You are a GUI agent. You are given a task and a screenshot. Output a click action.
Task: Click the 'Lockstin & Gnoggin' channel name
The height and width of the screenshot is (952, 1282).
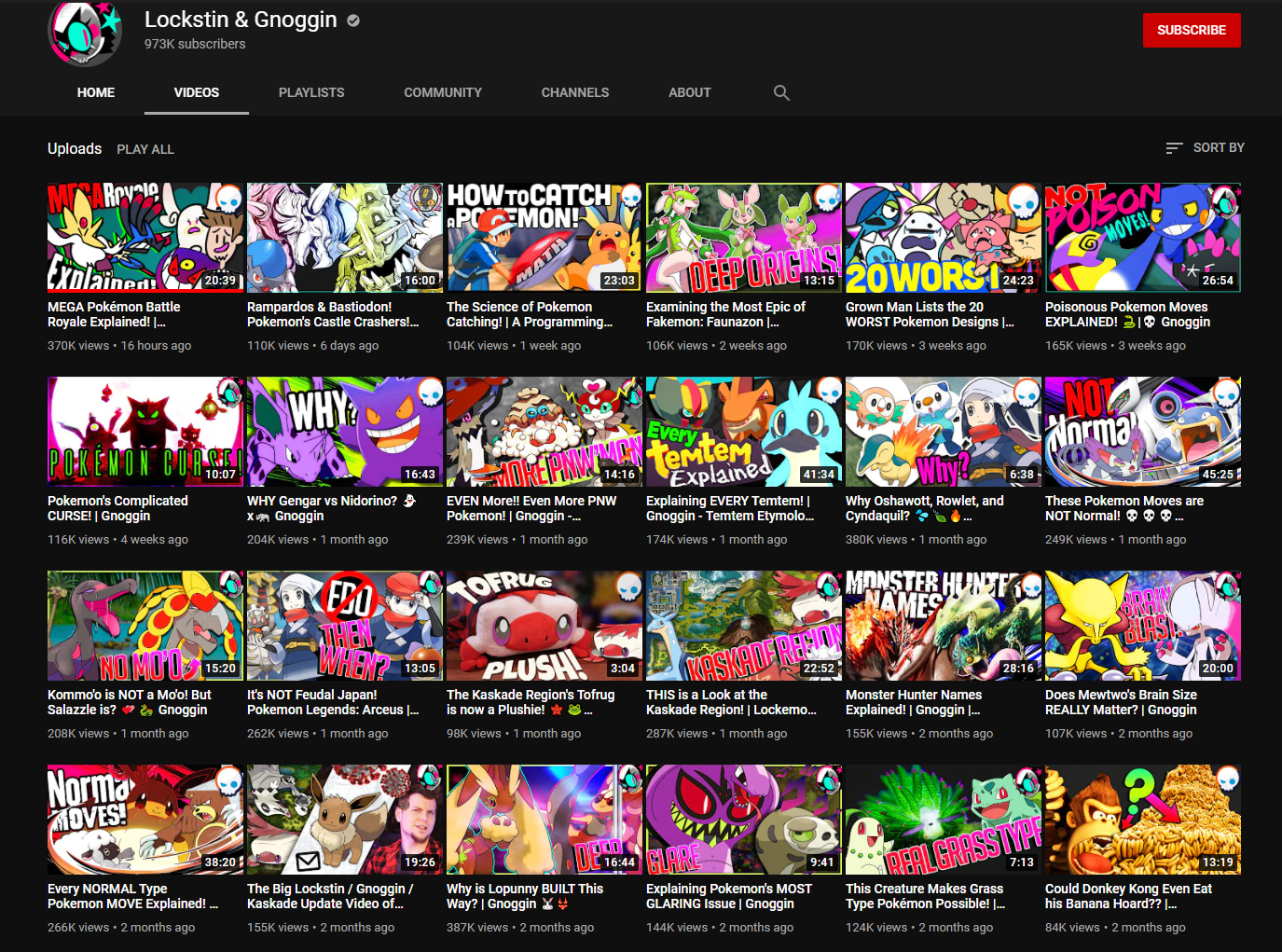coord(241,20)
